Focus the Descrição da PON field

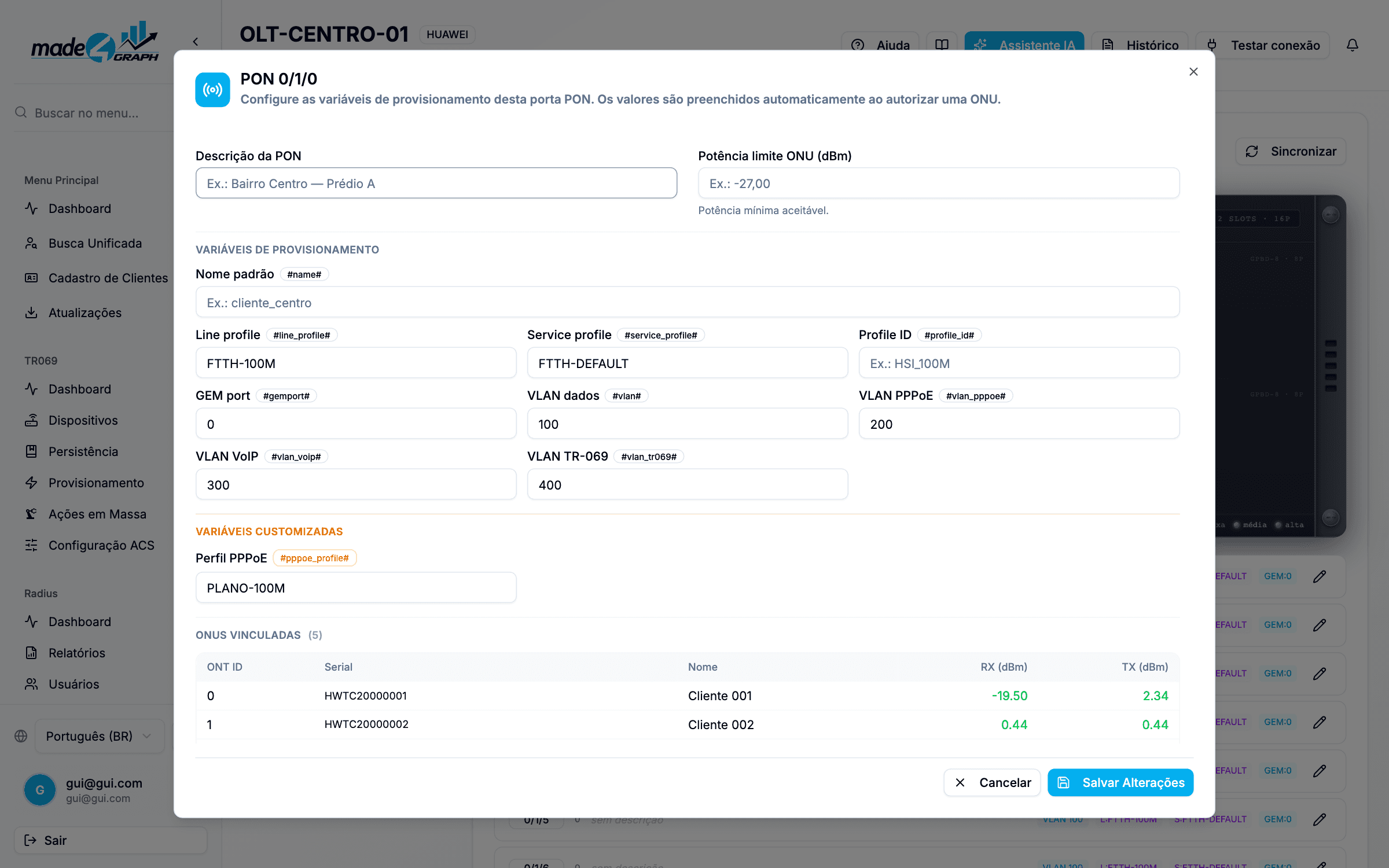pos(436,183)
